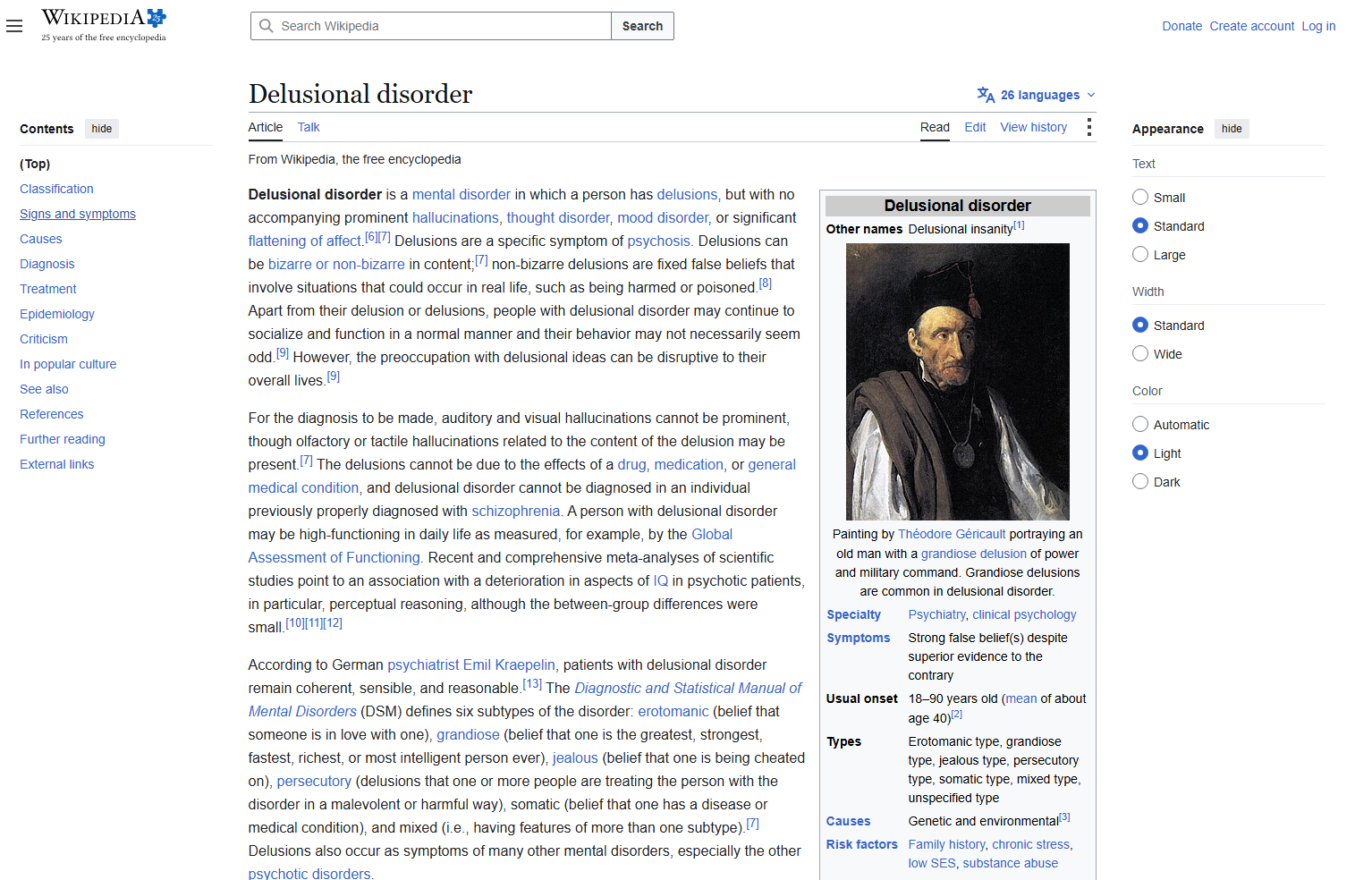
Task: Select Light color mode
Action: (x=1140, y=453)
